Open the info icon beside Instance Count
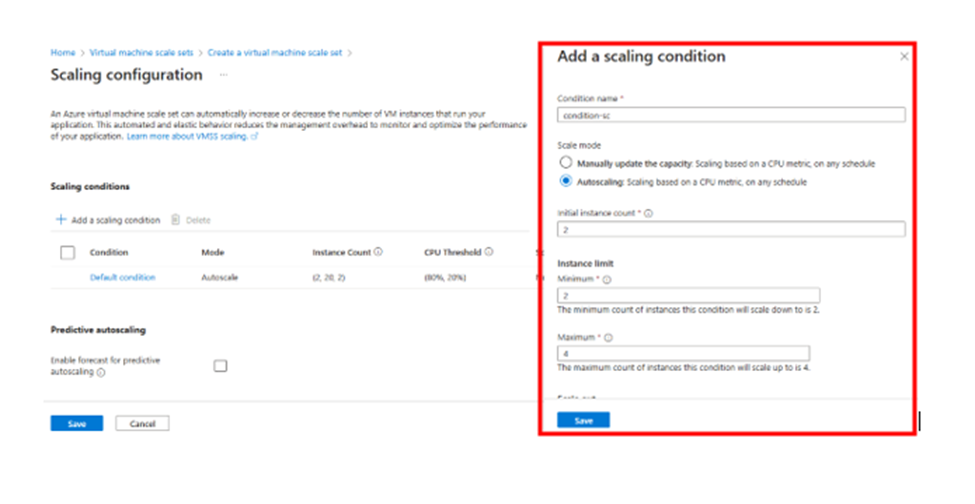975x504 pixels. click(379, 252)
